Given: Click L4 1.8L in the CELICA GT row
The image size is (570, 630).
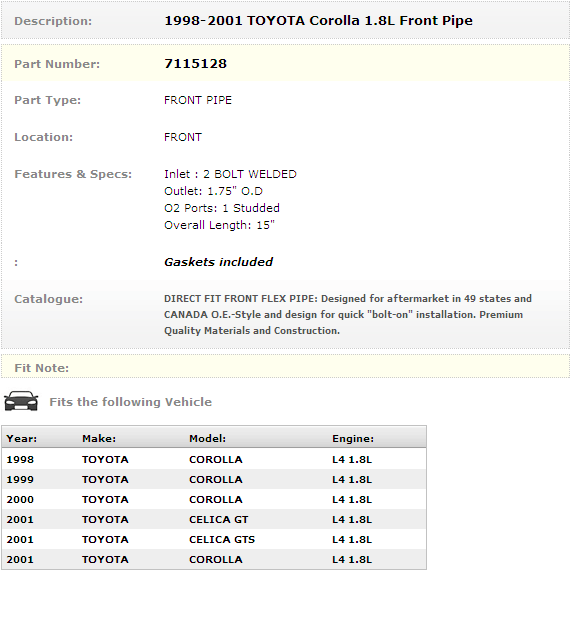Looking at the screenshot, I should tap(352, 520).
